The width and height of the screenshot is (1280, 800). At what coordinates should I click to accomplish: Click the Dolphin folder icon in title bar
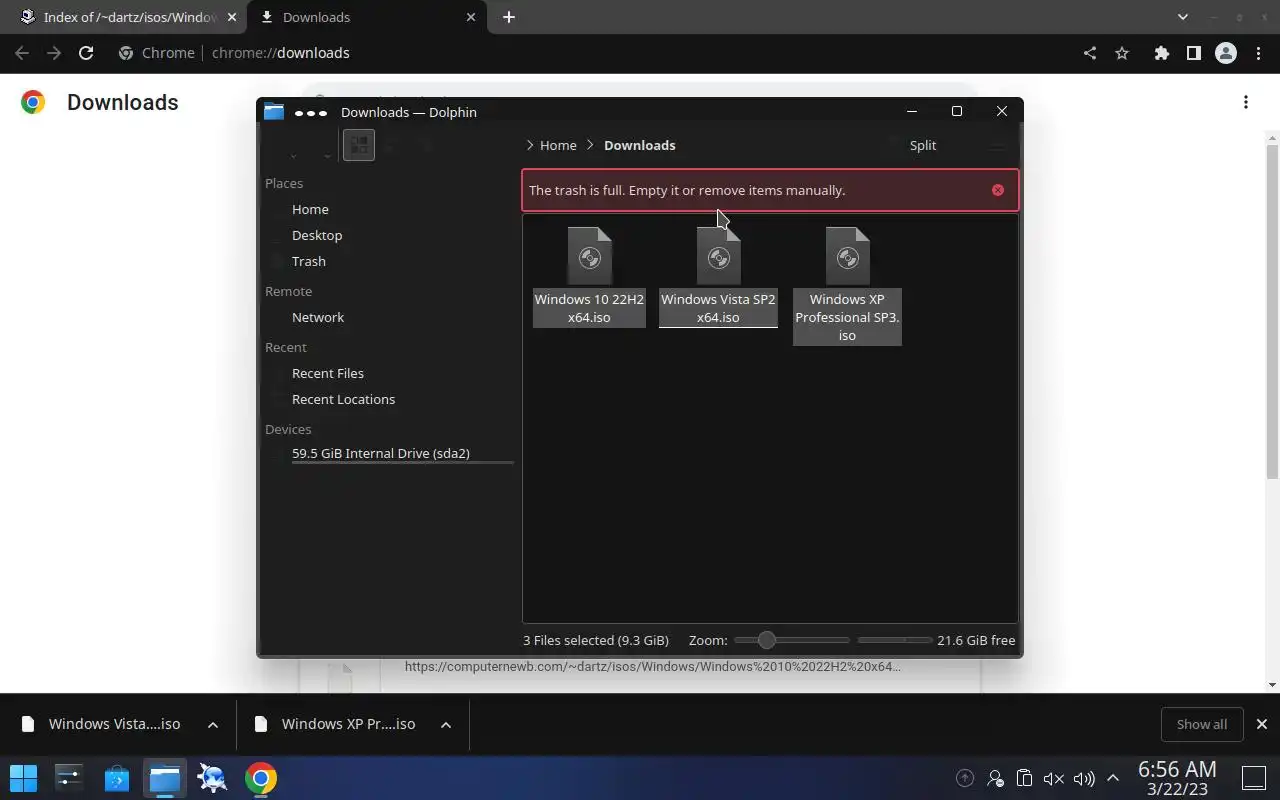(274, 112)
